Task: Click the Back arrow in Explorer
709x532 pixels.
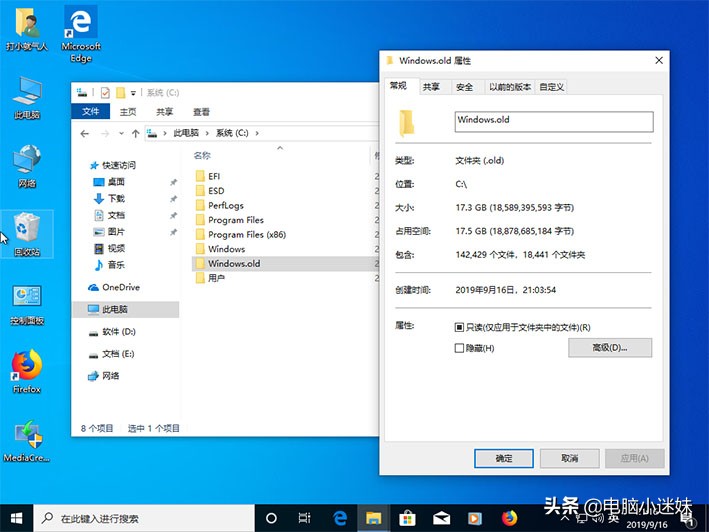Action: click(x=85, y=133)
